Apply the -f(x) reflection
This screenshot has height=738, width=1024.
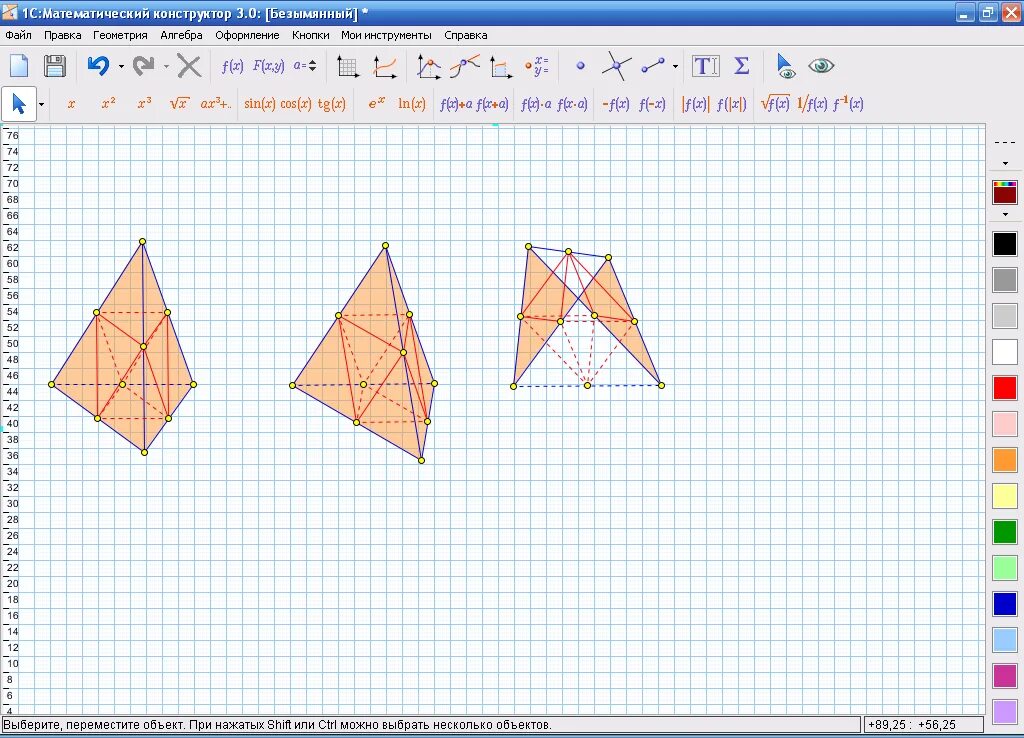(x=616, y=104)
